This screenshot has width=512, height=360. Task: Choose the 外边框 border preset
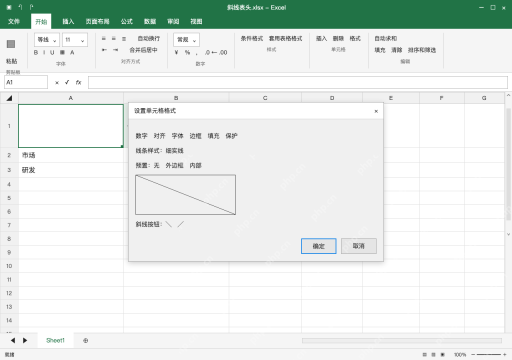coord(174,165)
